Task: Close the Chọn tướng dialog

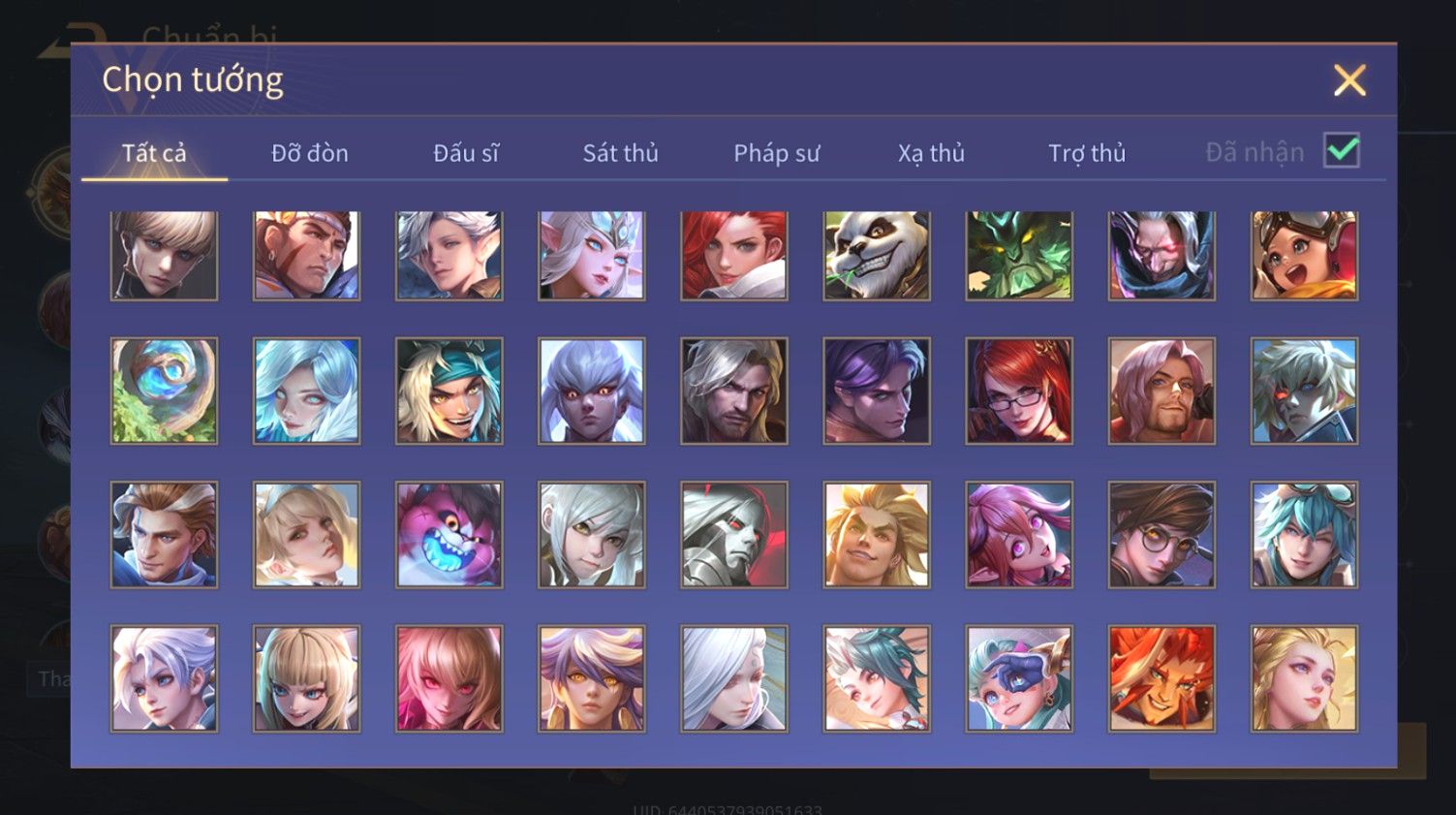Action: 1349,80
